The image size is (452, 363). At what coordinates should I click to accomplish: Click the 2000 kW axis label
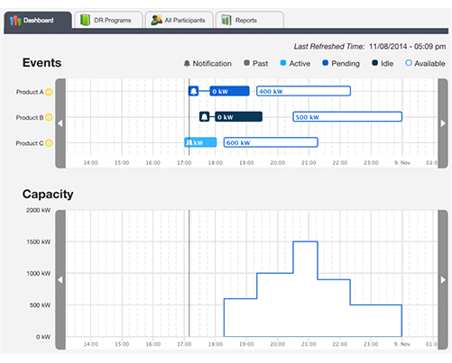pos(38,210)
